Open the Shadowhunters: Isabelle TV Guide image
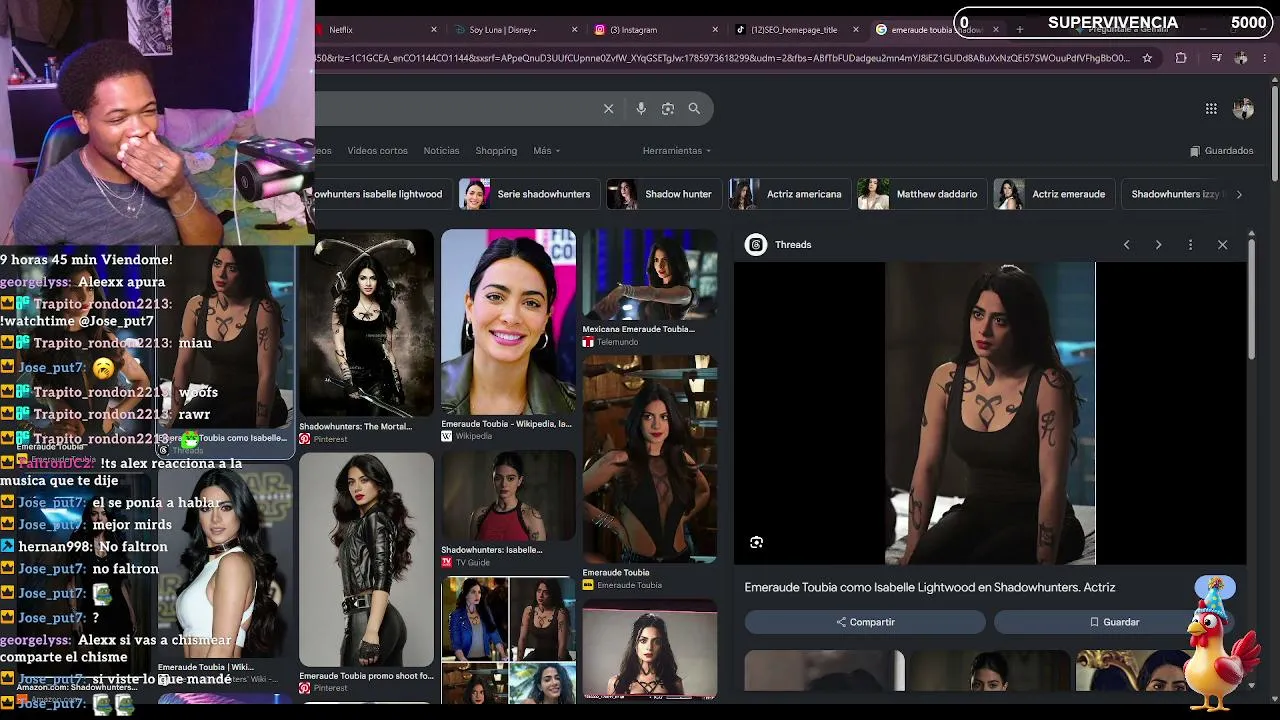 (508, 497)
